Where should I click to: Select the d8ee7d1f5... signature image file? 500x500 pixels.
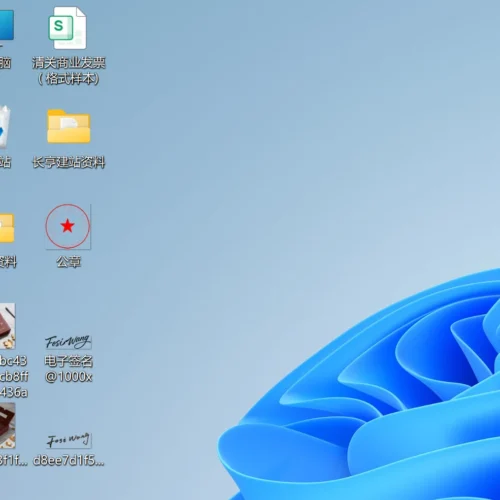point(69,440)
